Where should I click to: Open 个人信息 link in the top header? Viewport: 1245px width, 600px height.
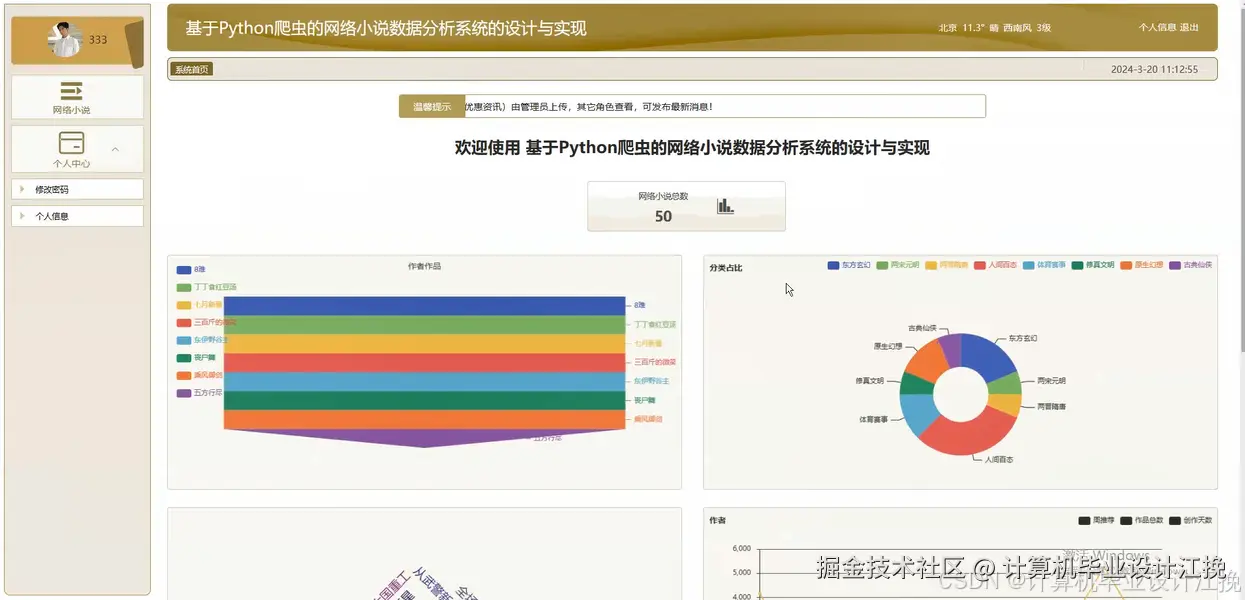pos(1157,28)
